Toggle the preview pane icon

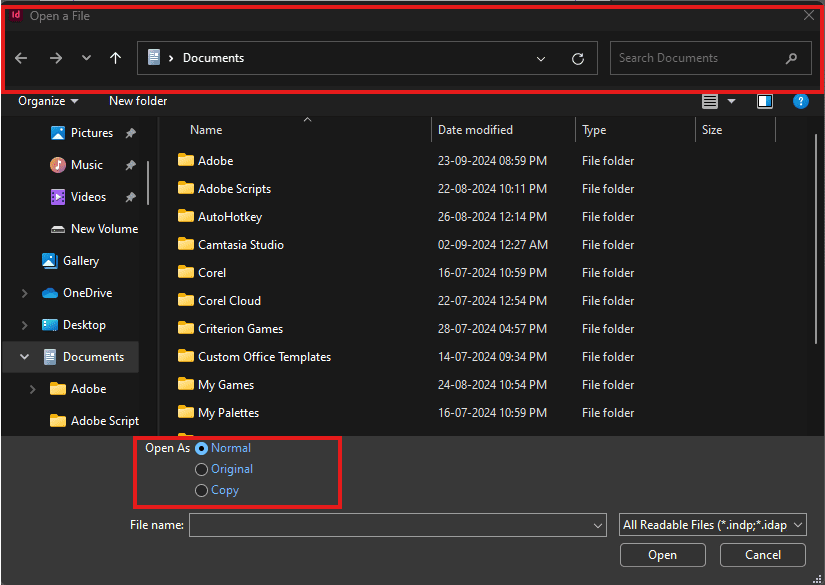[765, 101]
